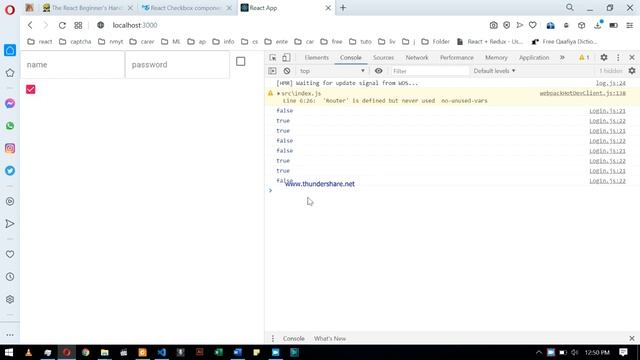Open What's New drawer tab

(x=330, y=338)
